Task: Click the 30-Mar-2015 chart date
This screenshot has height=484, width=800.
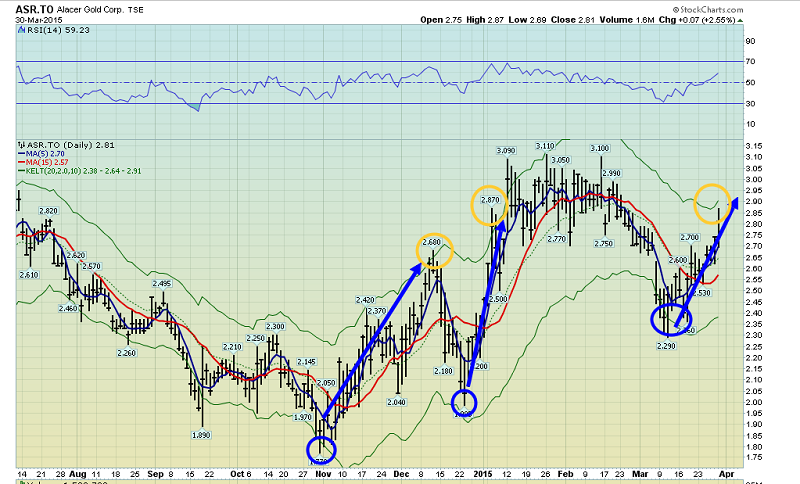Action: coord(38,20)
